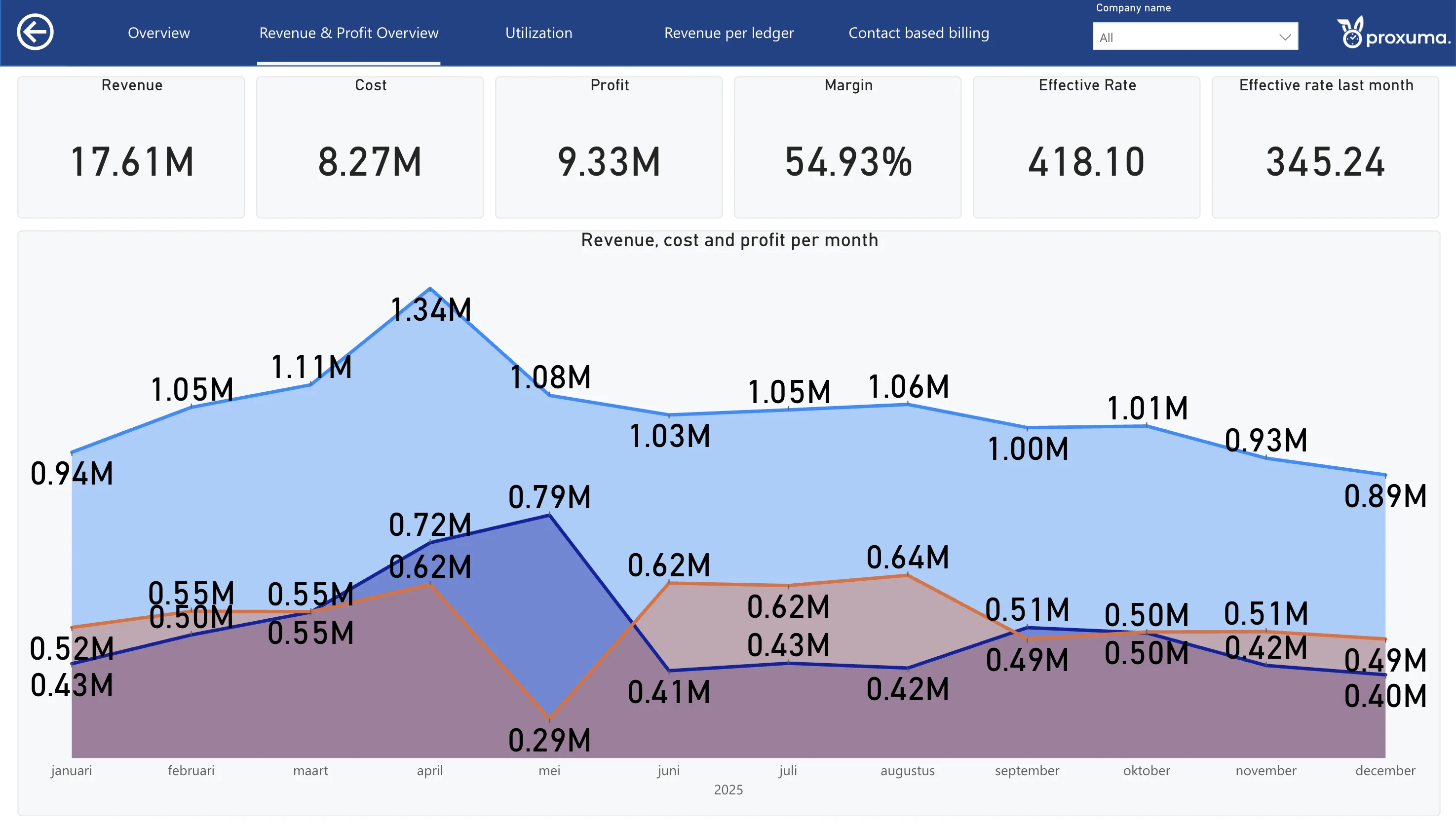Click the april 1.34M revenue peak point
This screenshot has width=1456, height=825.
[x=430, y=289]
